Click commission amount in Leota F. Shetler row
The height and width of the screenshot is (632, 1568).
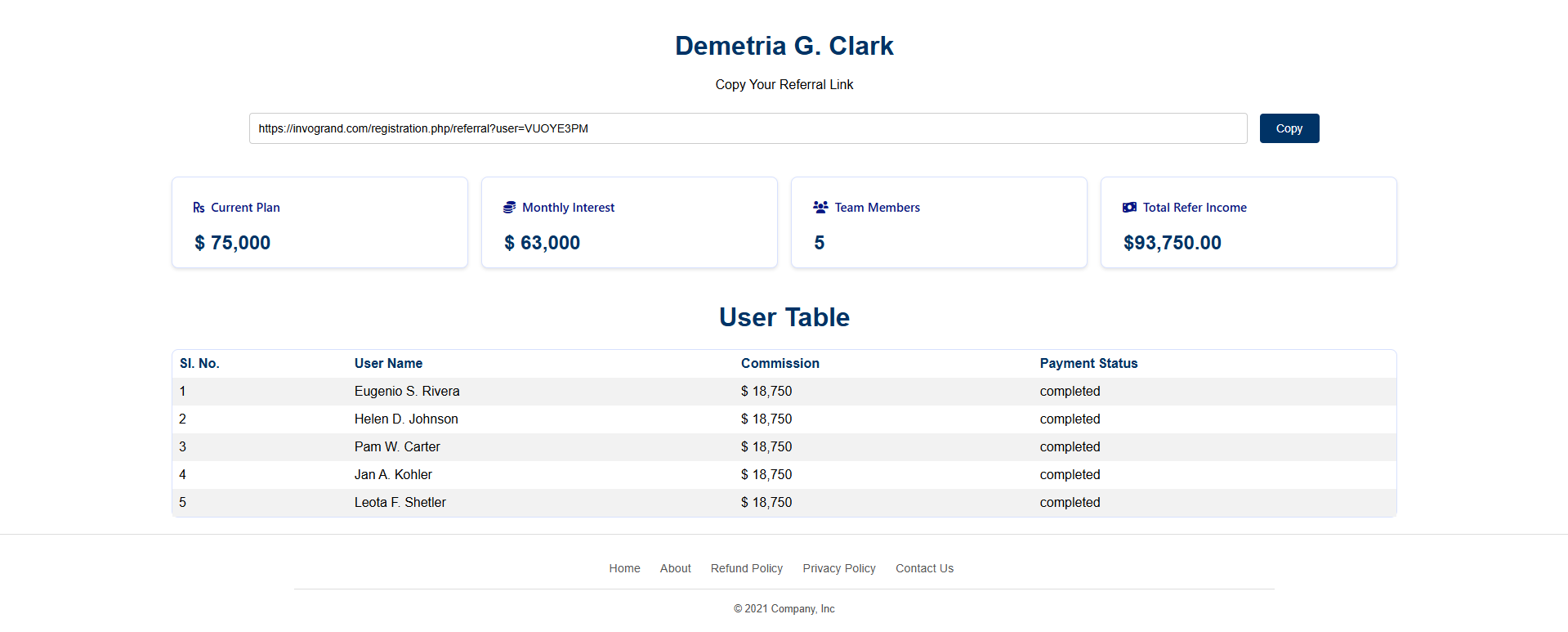[x=766, y=503]
